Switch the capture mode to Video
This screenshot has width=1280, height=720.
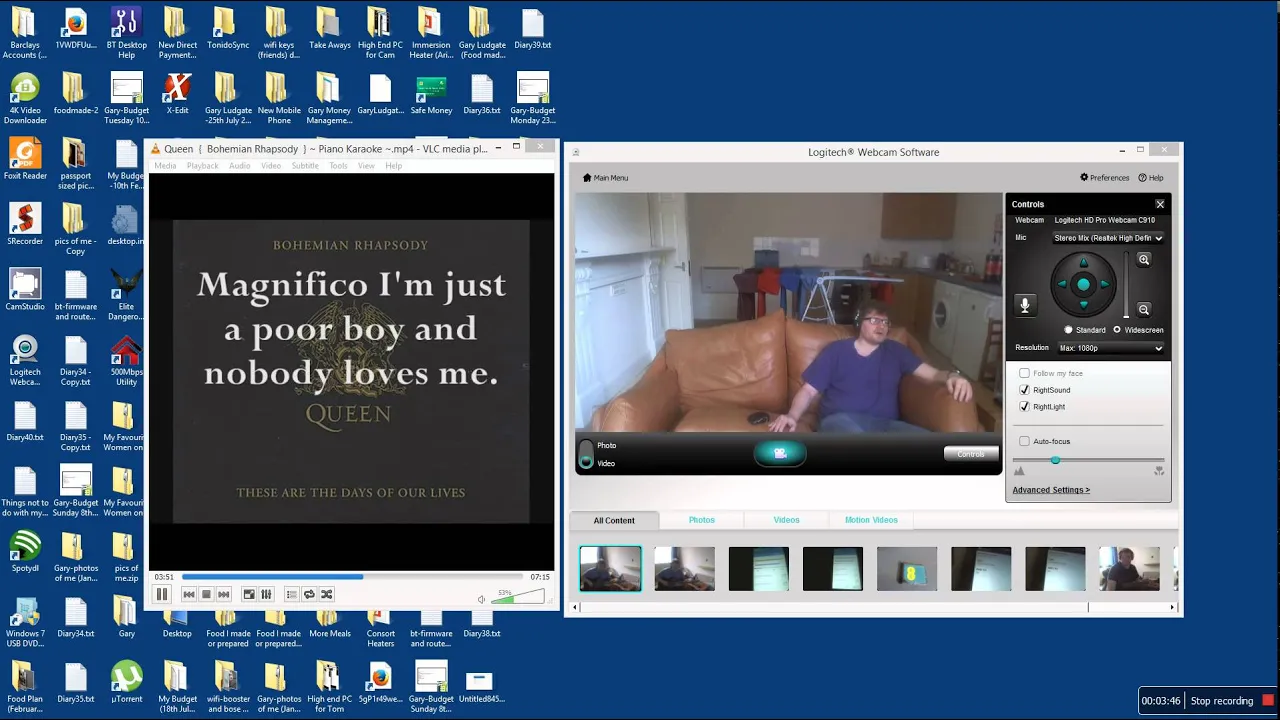(606, 463)
